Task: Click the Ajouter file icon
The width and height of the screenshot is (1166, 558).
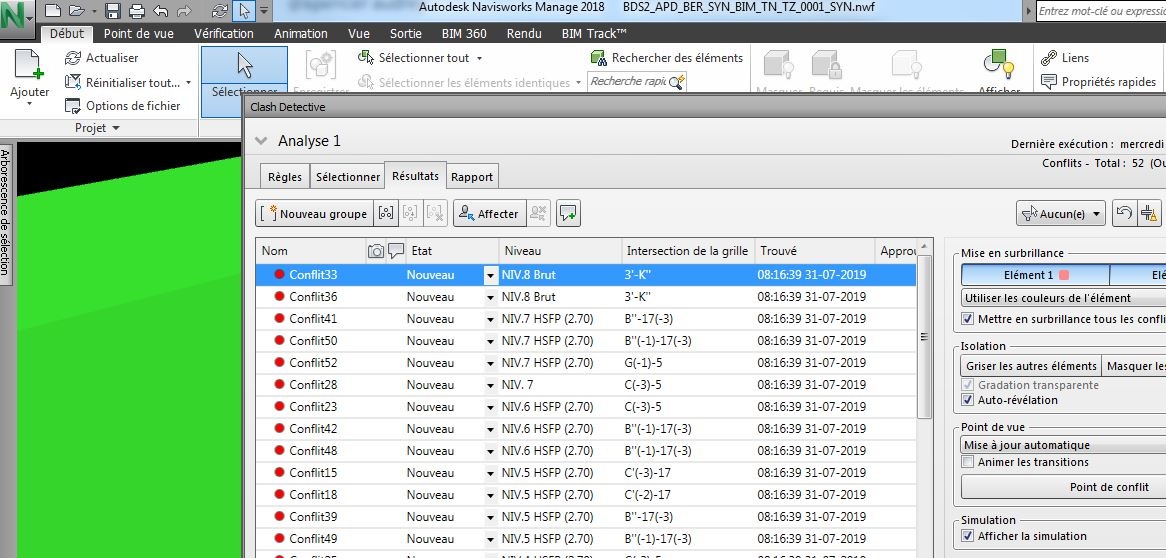Action: click(29, 66)
